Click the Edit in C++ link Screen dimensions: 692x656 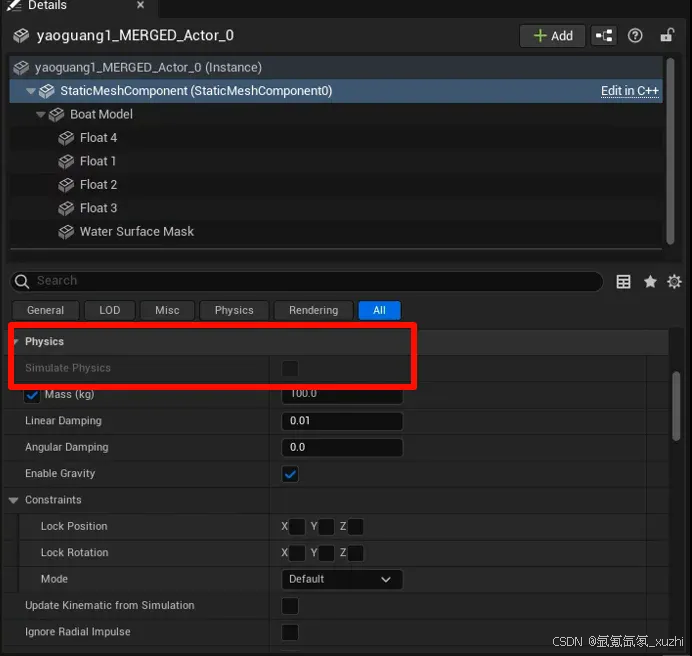(629, 91)
